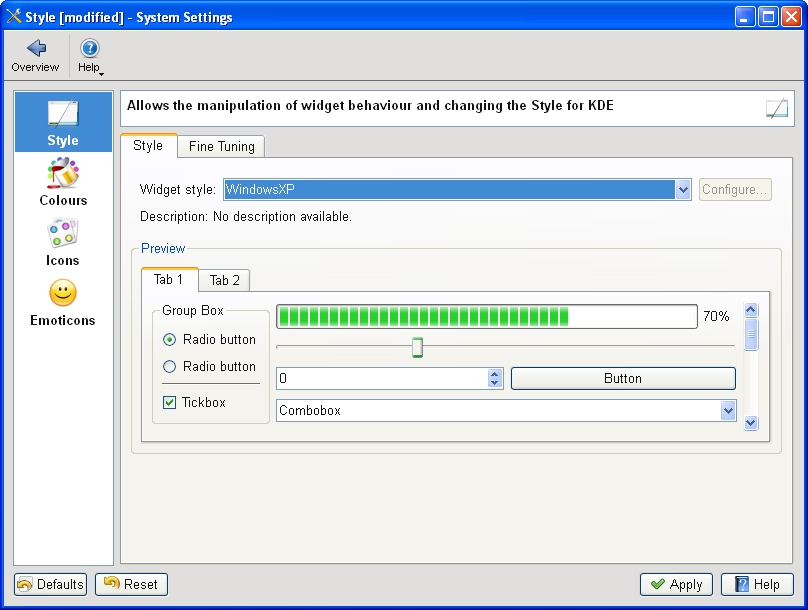Select the first Radio button in preview
The image size is (808, 610).
click(170, 340)
